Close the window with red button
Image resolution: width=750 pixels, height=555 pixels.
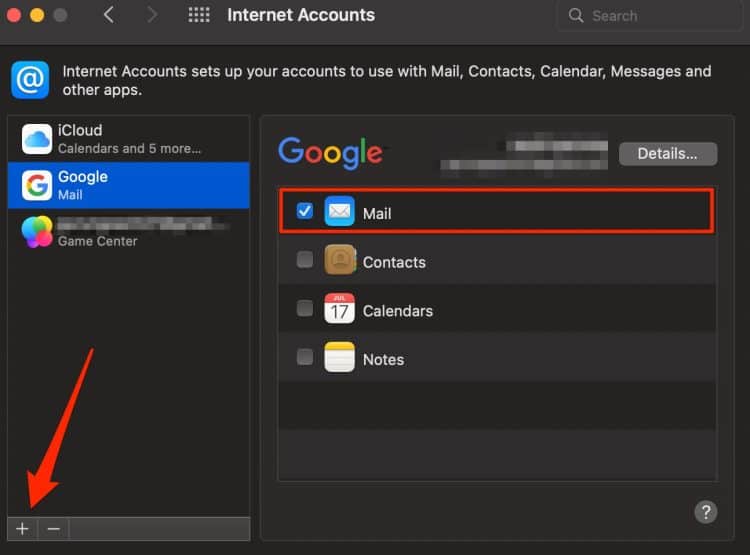click(x=13, y=15)
